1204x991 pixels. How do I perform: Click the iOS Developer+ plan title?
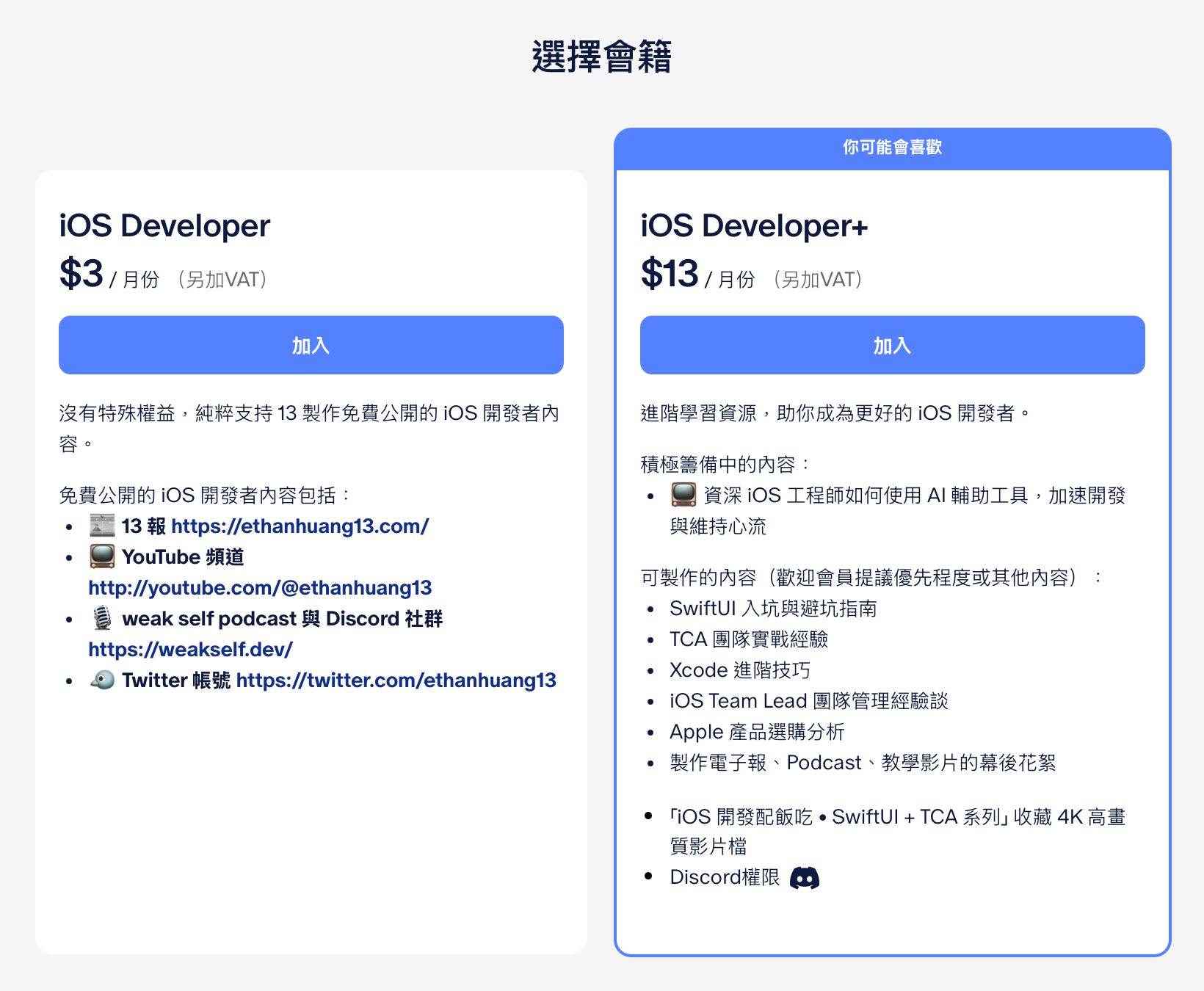[x=754, y=226]
